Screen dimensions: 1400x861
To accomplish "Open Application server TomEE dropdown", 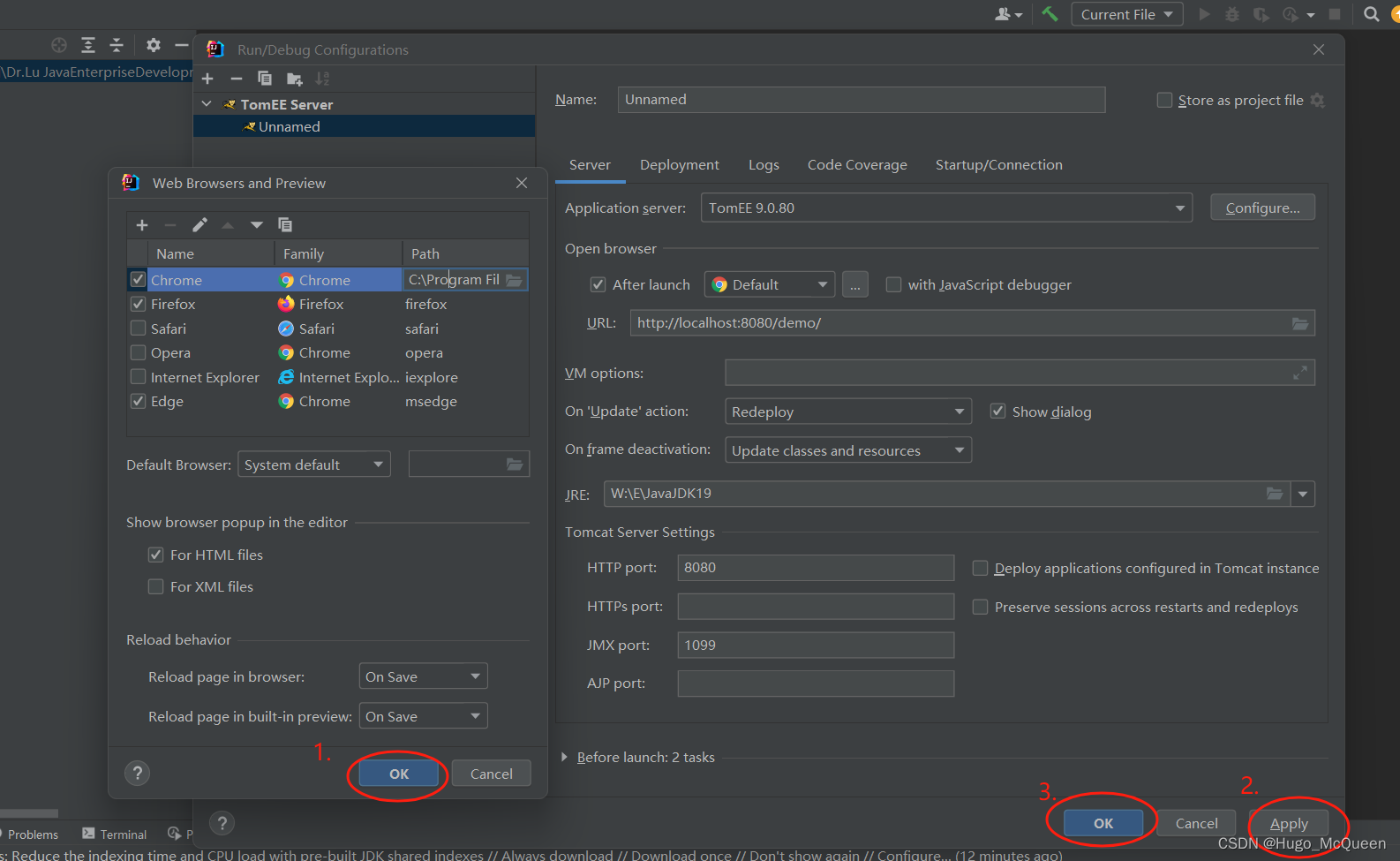I will pyautogui.click(x=946, y=208).
